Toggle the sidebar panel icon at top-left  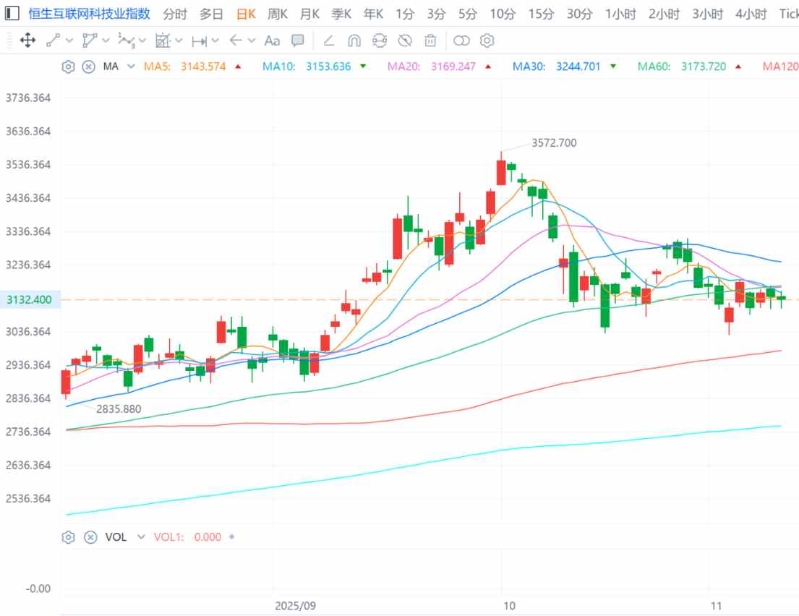click(11, 14)
